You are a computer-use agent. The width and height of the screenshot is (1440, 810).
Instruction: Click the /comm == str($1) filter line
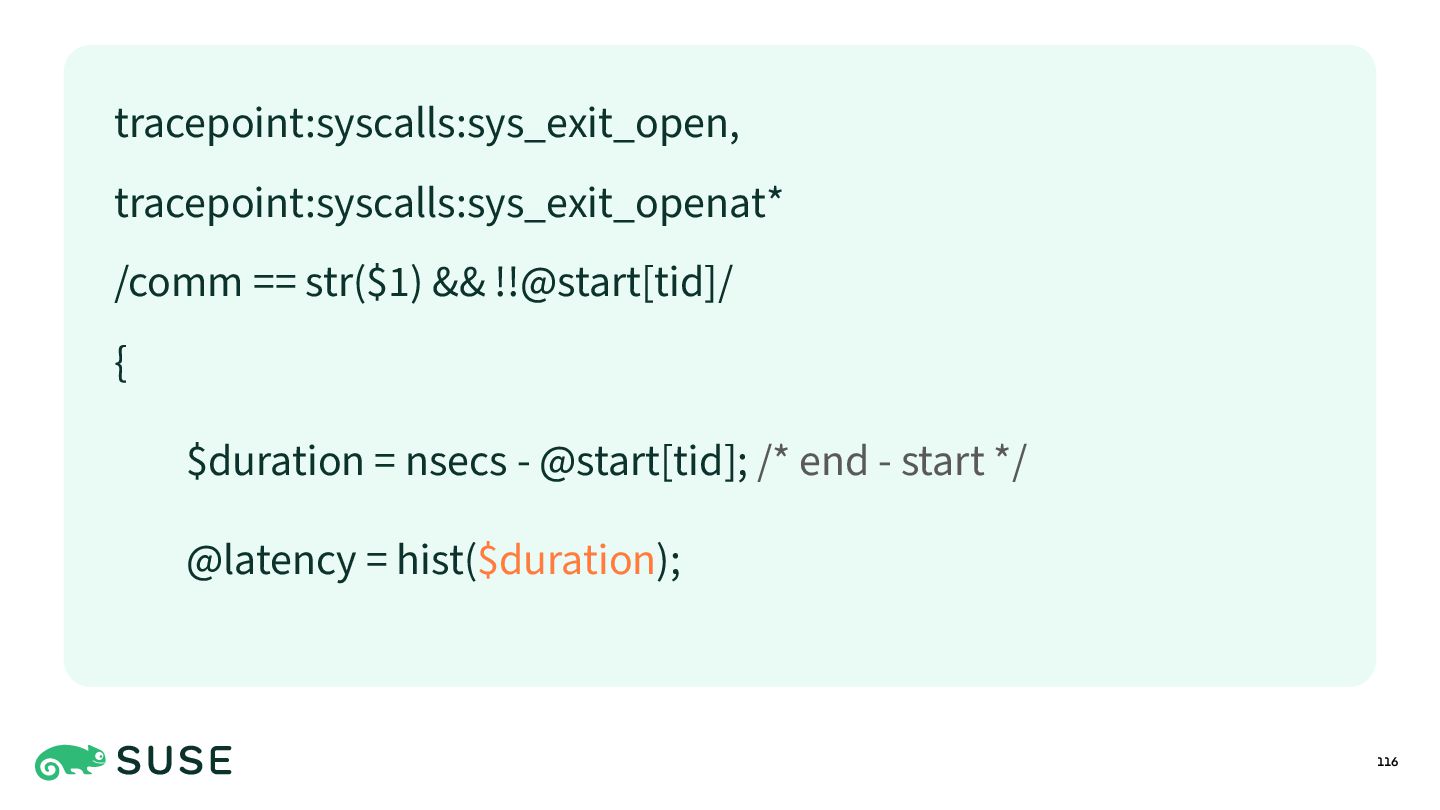click(x=424, y=284)
